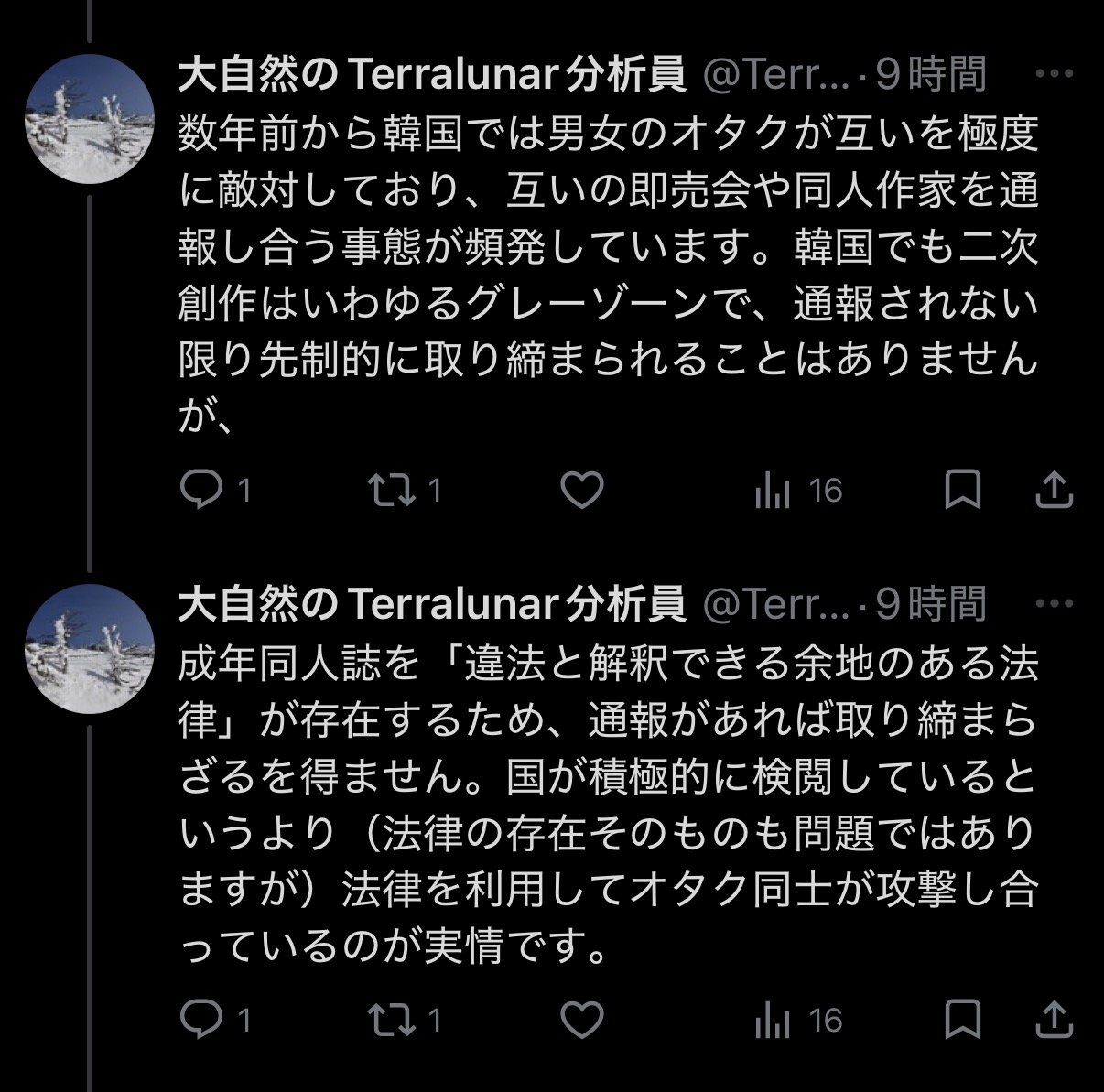This screenshot has width=1104, height=1092.
Task: View analytics of the first tweet
Action: (x=773, y=492)
